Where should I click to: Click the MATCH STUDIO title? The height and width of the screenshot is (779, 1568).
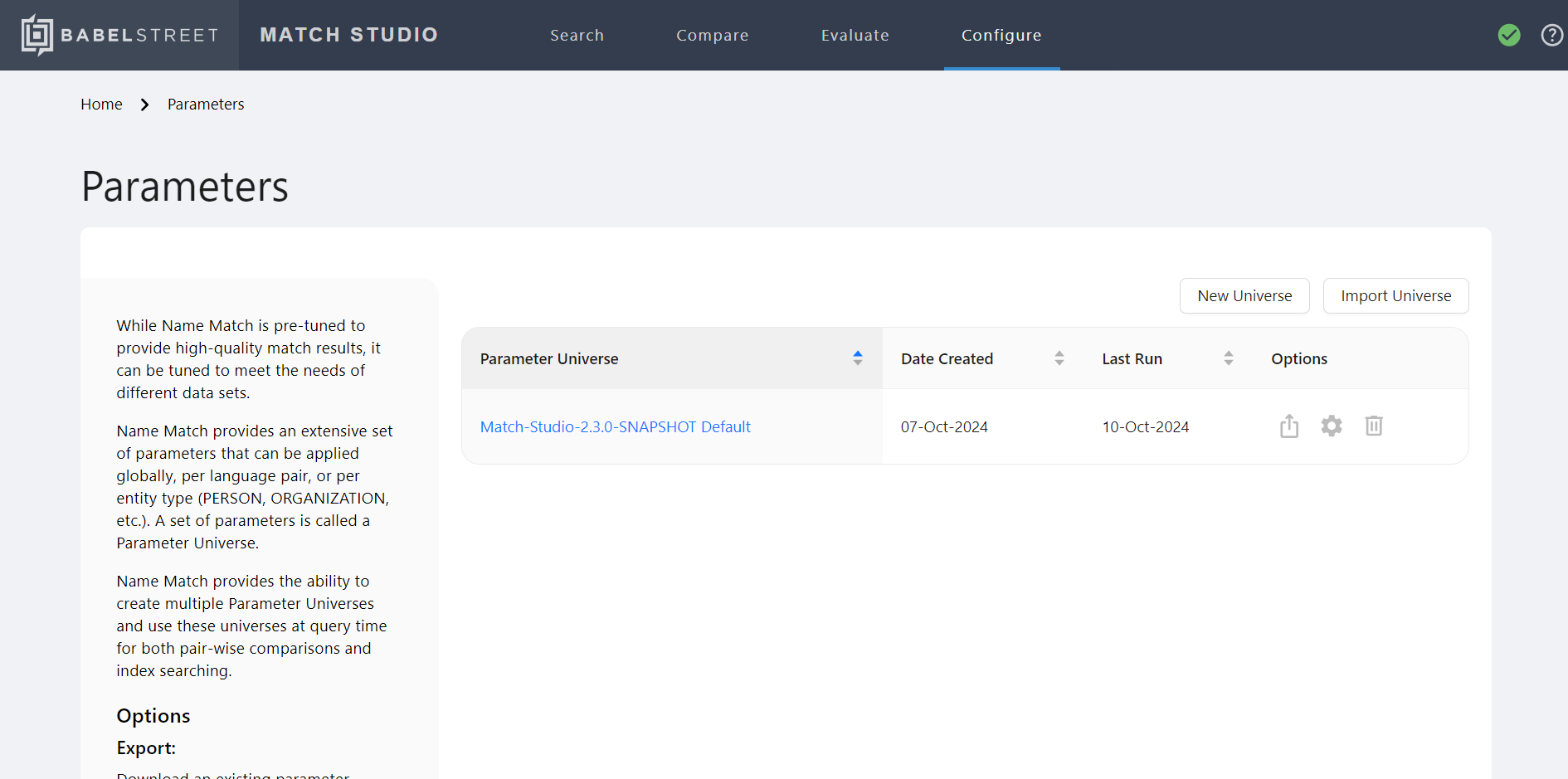349,35
